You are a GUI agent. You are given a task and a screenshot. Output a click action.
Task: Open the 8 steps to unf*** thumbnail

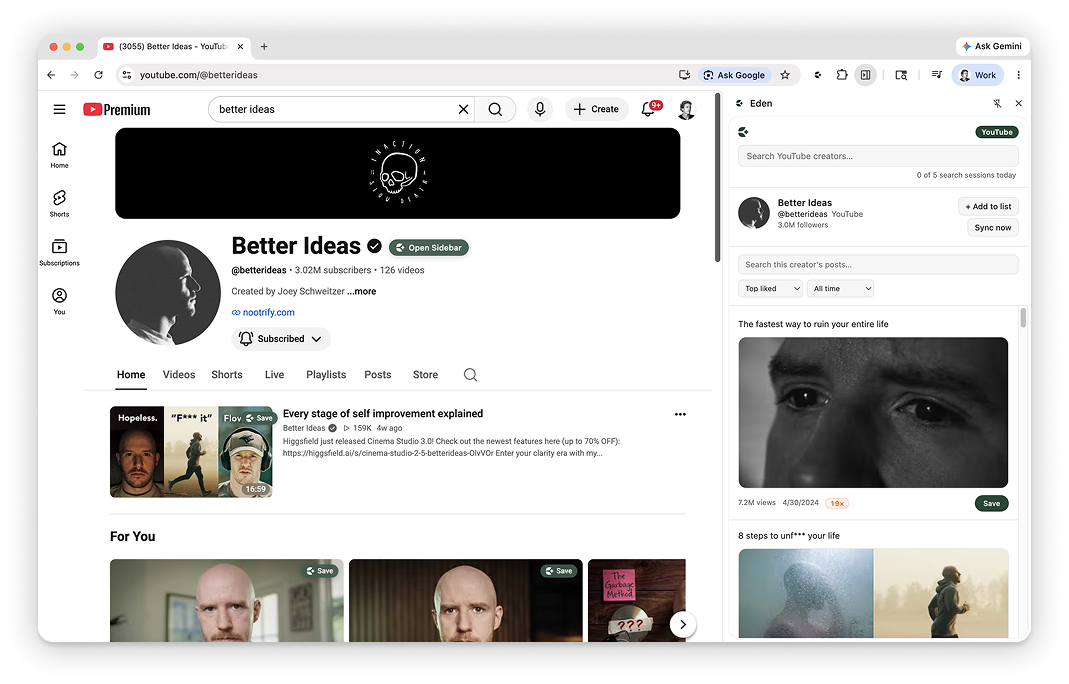pos(873,593)
